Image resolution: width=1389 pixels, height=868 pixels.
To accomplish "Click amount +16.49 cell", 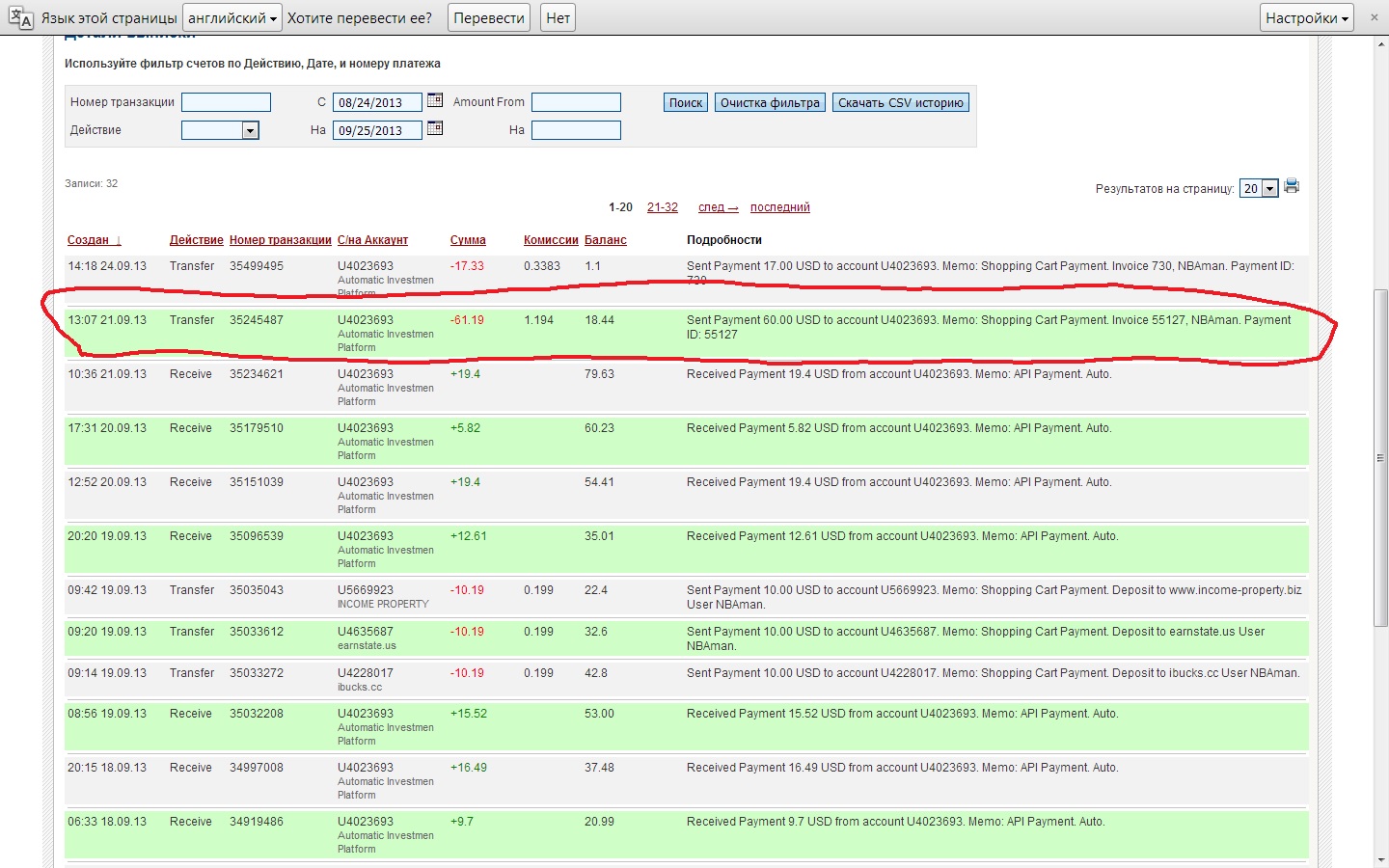I will click(x=469, y=768).
